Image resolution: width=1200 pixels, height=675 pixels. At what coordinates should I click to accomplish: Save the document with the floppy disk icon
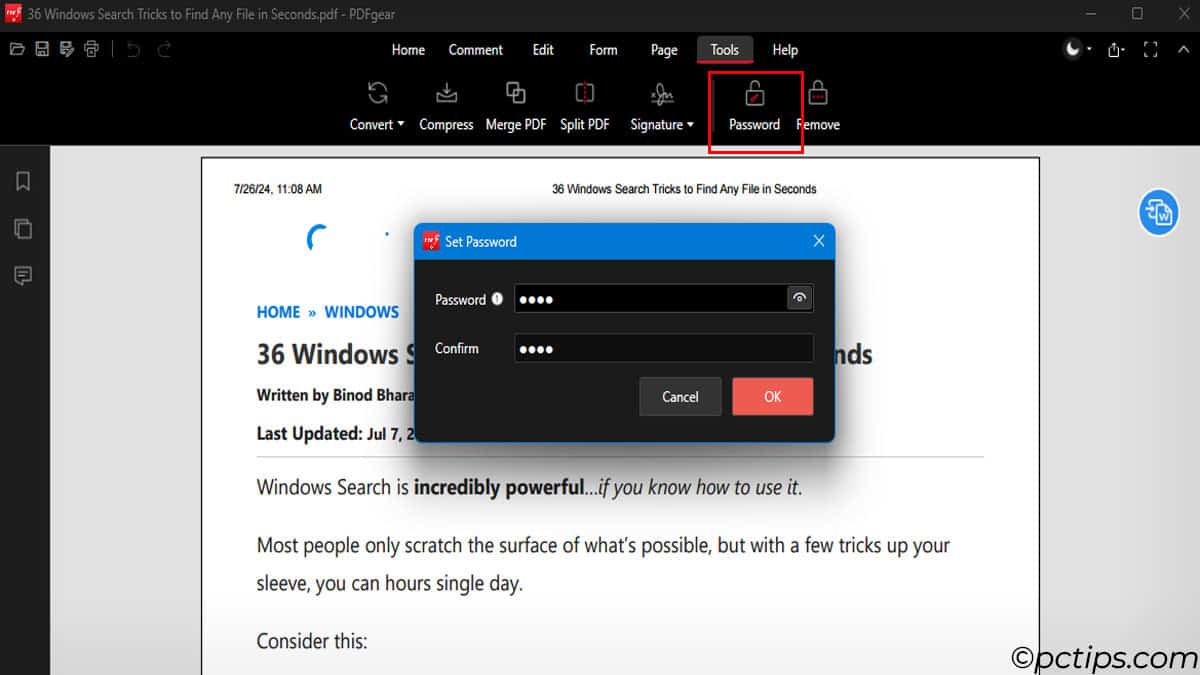[42, 49]
